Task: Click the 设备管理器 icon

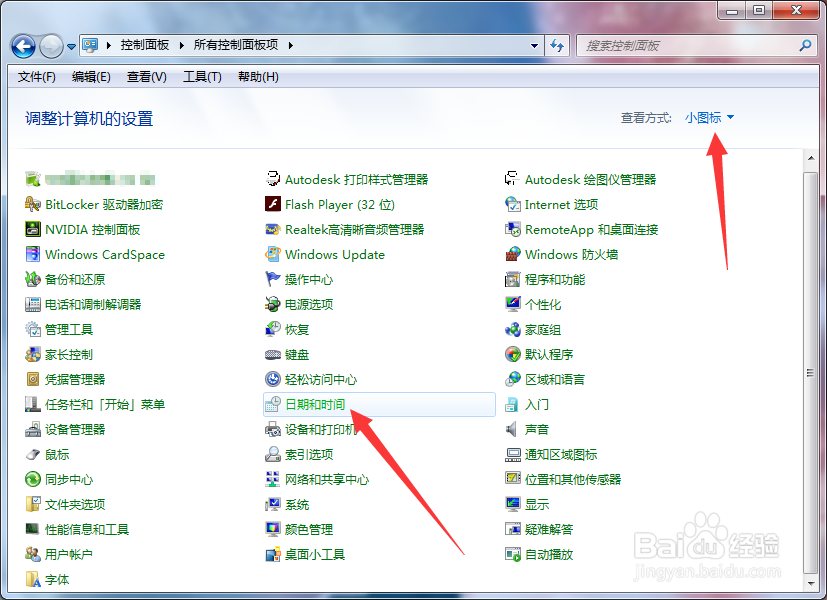Action: pyautogui.click(x=33, y=430)
